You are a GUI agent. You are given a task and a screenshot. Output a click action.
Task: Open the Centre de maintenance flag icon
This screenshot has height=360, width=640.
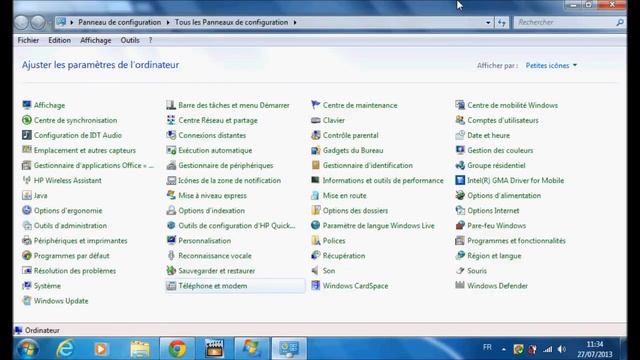316,105
